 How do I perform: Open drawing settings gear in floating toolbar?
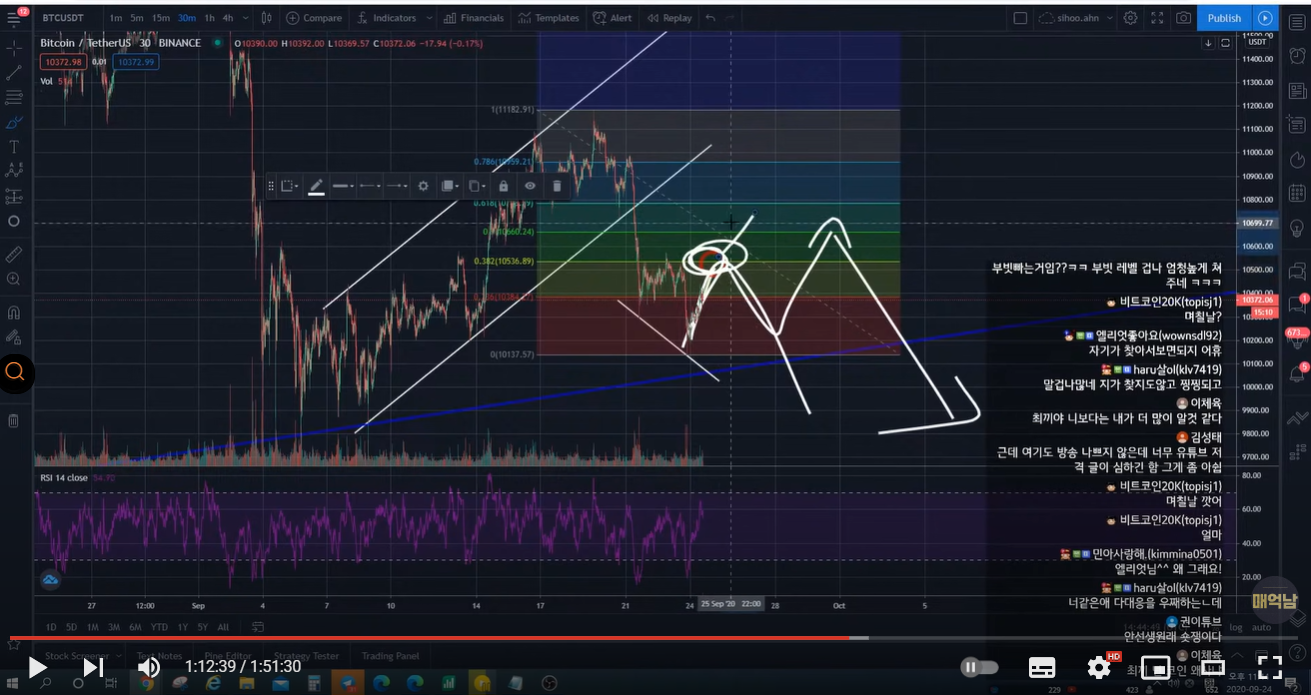pos(423,186)
